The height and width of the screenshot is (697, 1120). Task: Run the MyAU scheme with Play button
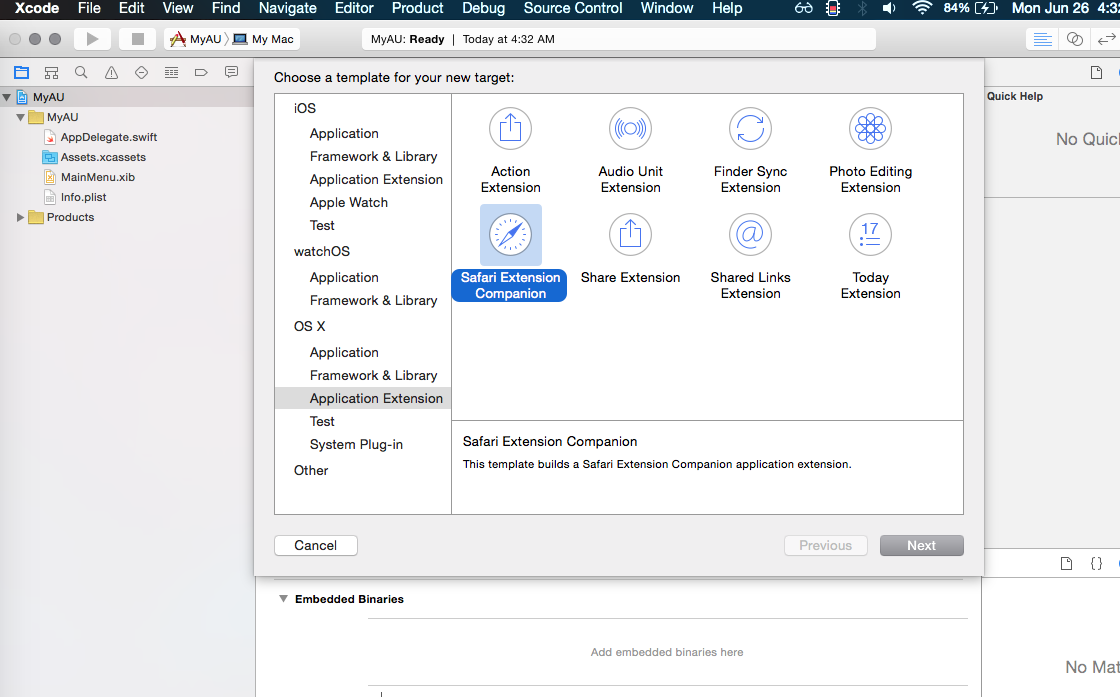click(92, 39)
